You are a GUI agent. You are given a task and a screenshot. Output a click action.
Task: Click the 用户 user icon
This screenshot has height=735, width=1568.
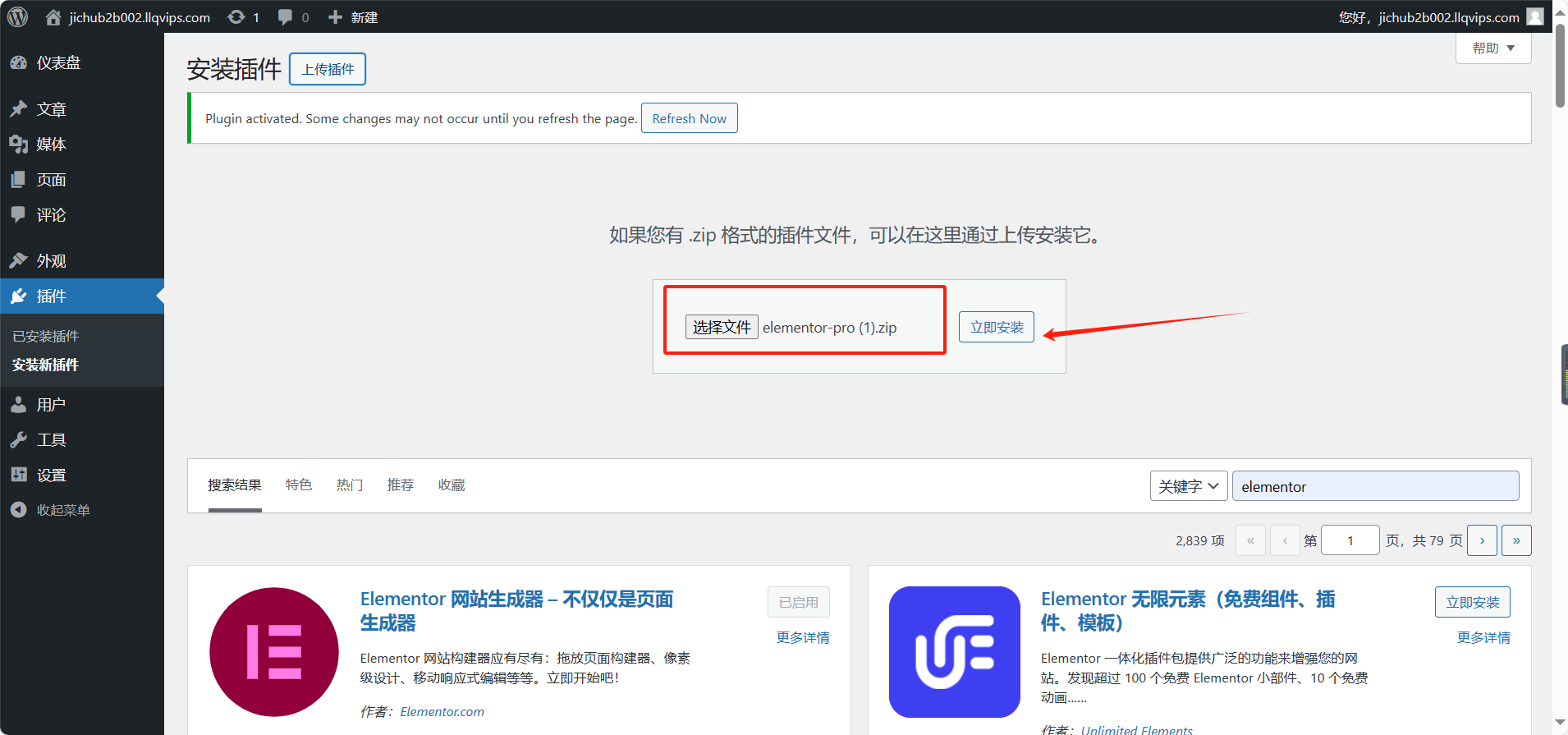[19, 404]
